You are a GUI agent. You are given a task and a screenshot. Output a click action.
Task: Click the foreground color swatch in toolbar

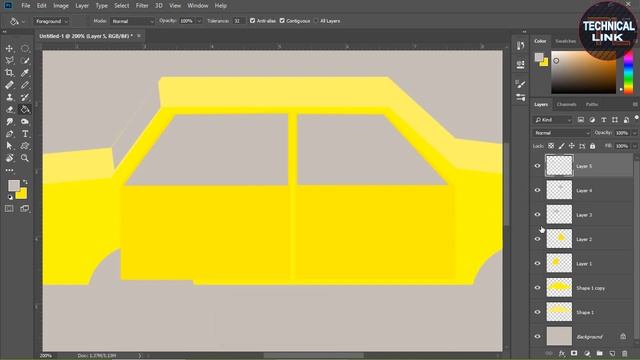(x=13, y=186)
